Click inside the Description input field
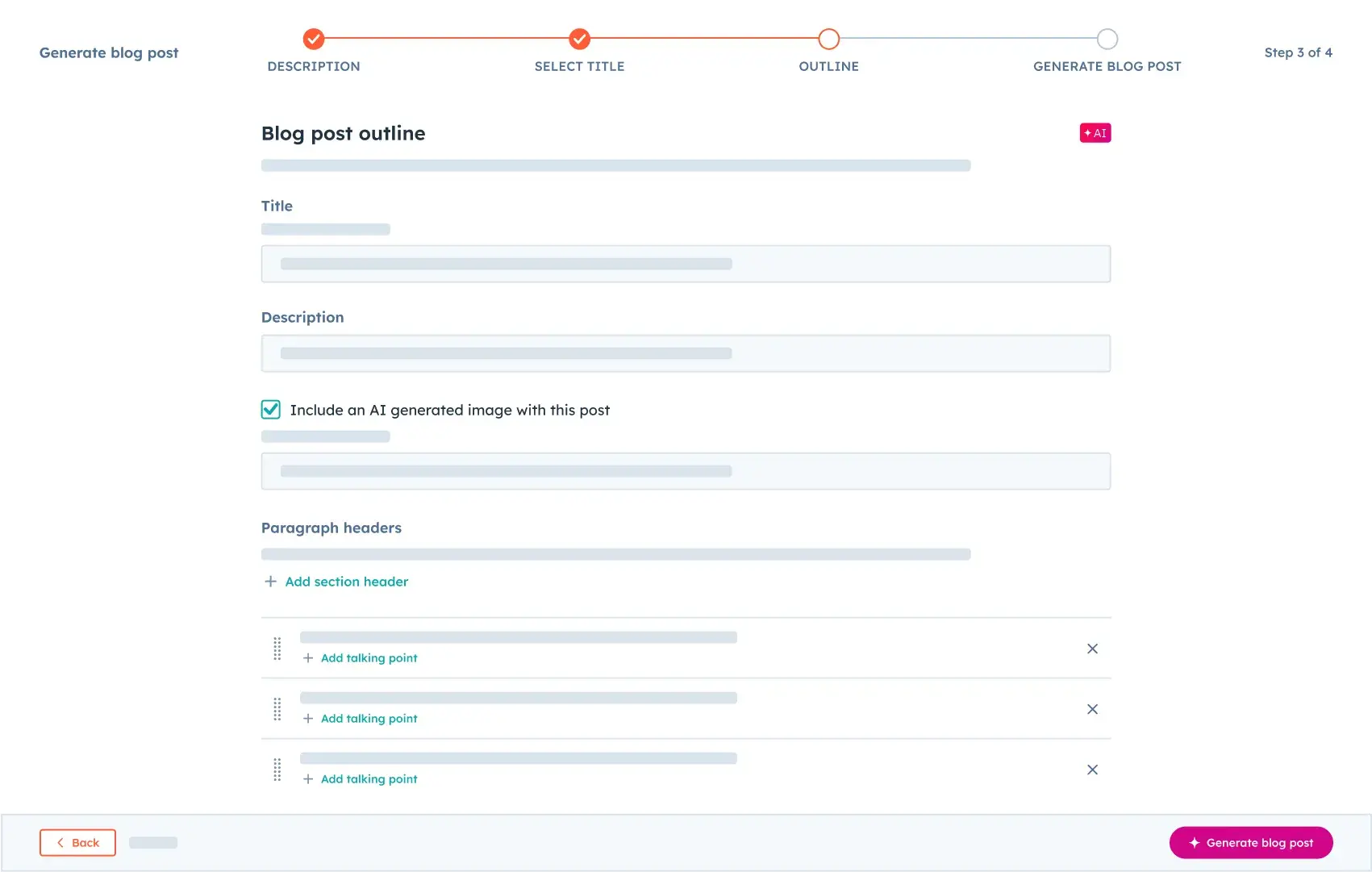The image size is (1372, 872). click(686, 353)
